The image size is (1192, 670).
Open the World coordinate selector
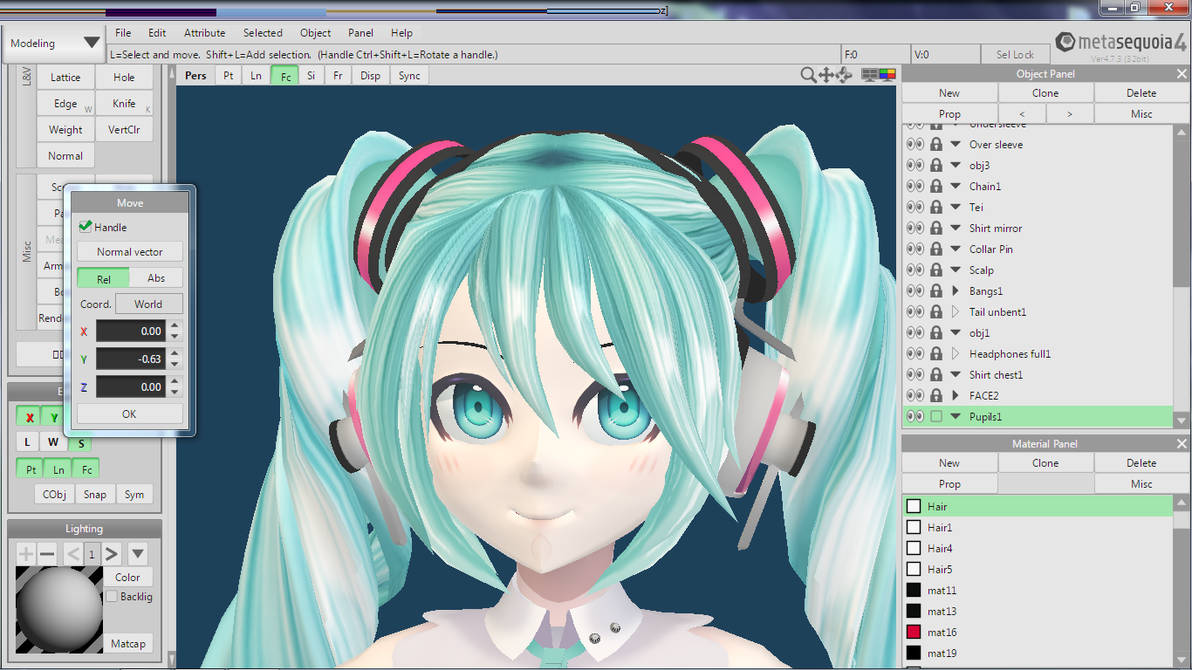pyautogui.click(x=148, y=303)
